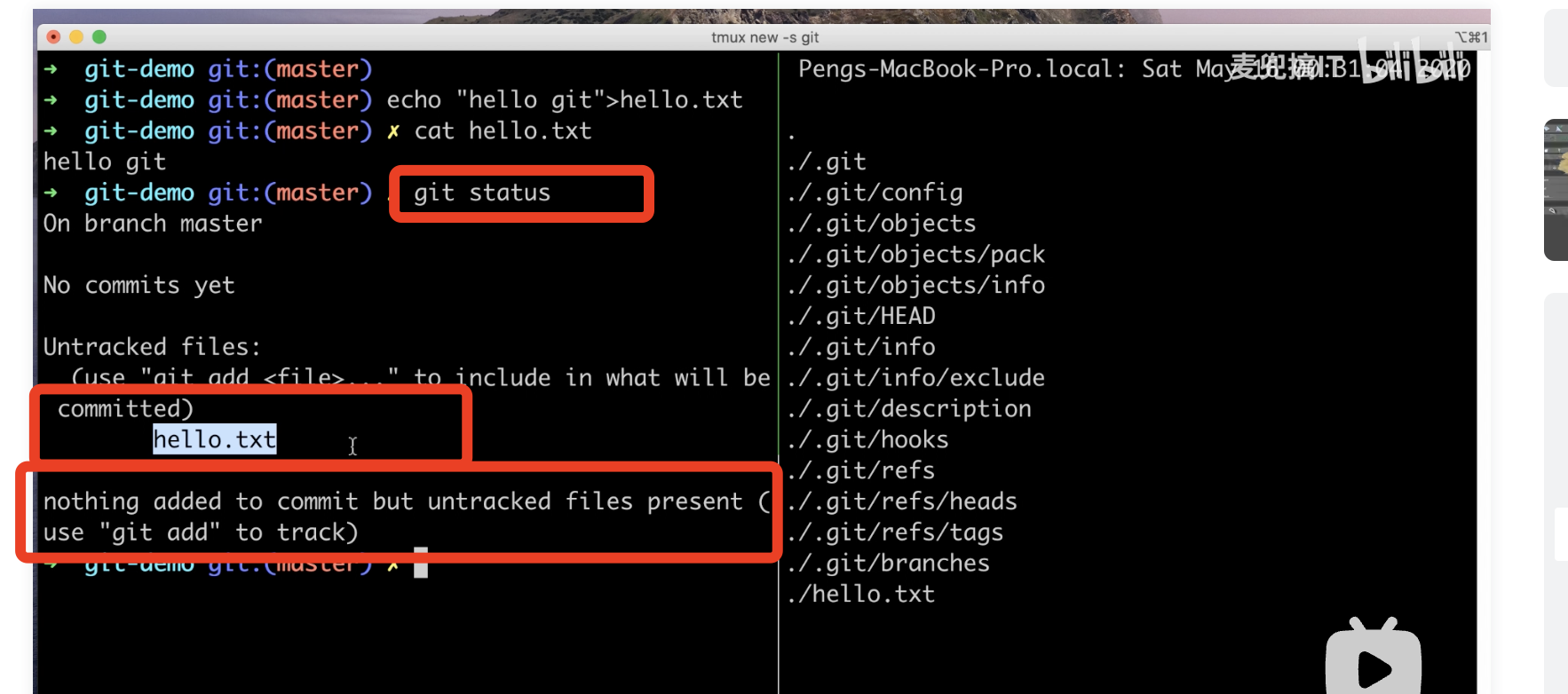This screenshot has width=1568, height=694.
Task: Select the ./.git/HEAD path line
Action: (x=862, y=316)
